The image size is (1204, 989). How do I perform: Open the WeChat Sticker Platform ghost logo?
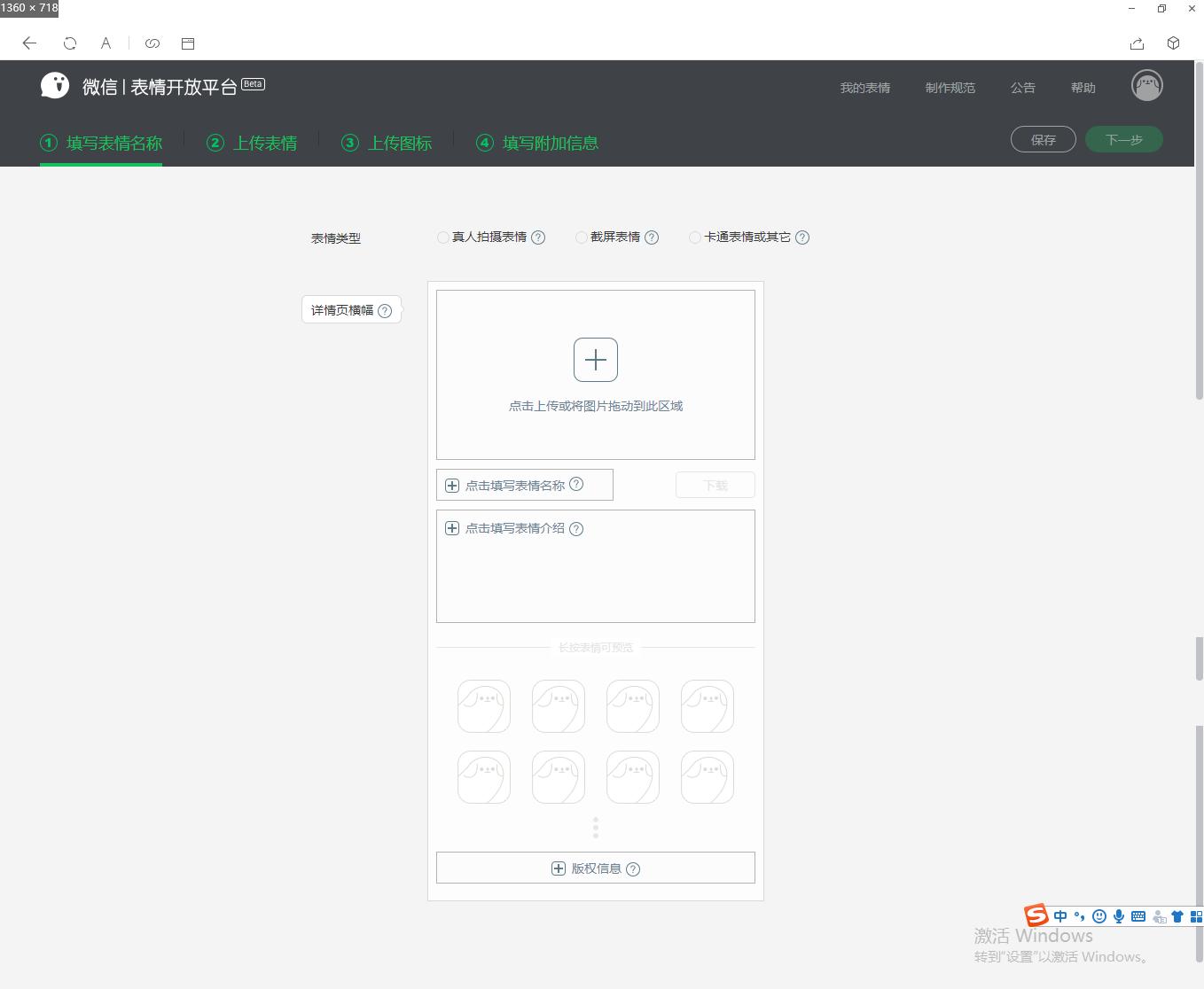pyautogui.click(x=55, y=84)
